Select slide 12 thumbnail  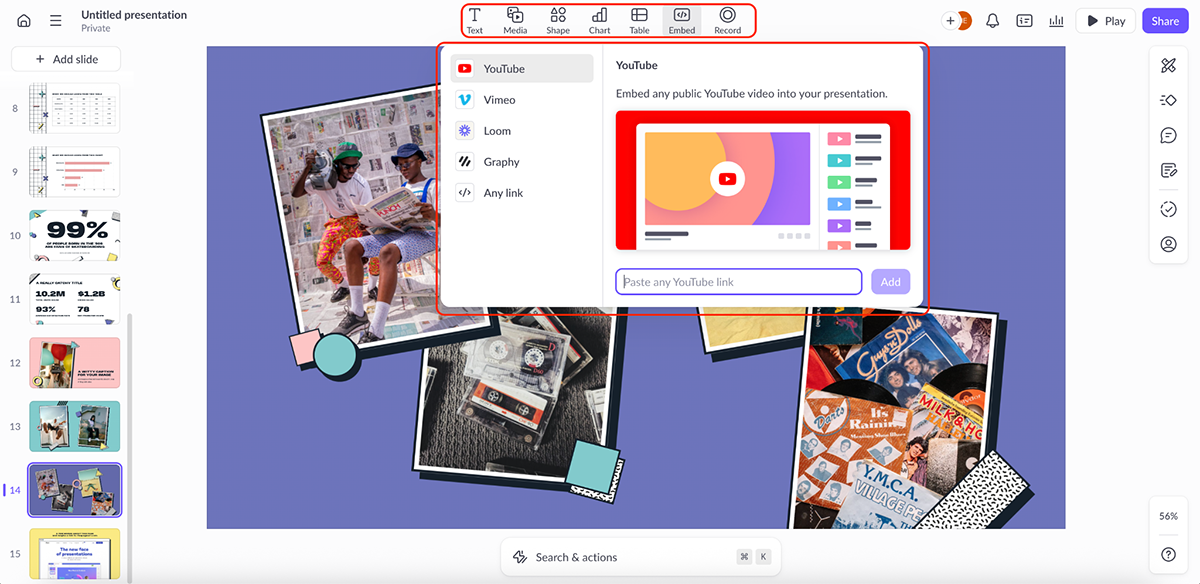74,360
